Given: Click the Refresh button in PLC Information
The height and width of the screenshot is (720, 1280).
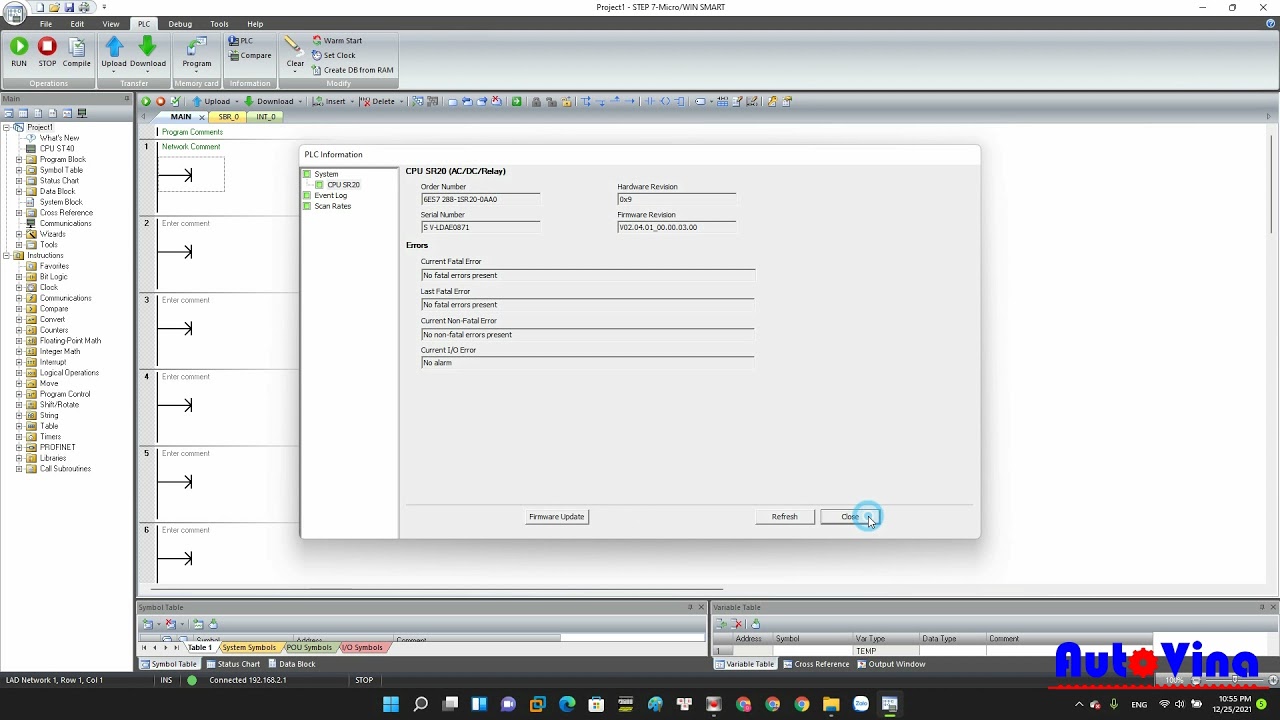Looking at the screenshot, I should coord(785,517).
